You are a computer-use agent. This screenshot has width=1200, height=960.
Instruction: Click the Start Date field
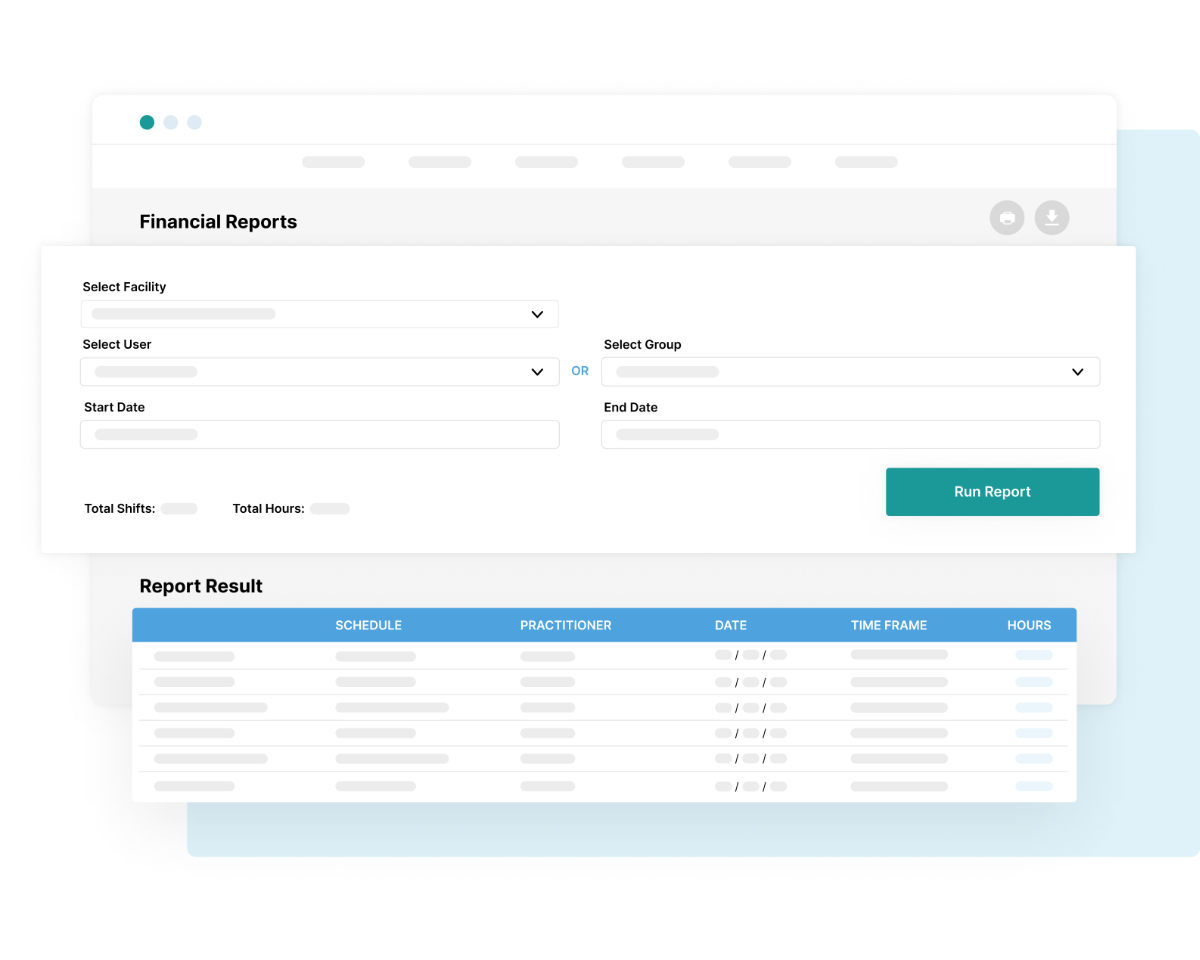pyautogui.click(x=319, y=434)
